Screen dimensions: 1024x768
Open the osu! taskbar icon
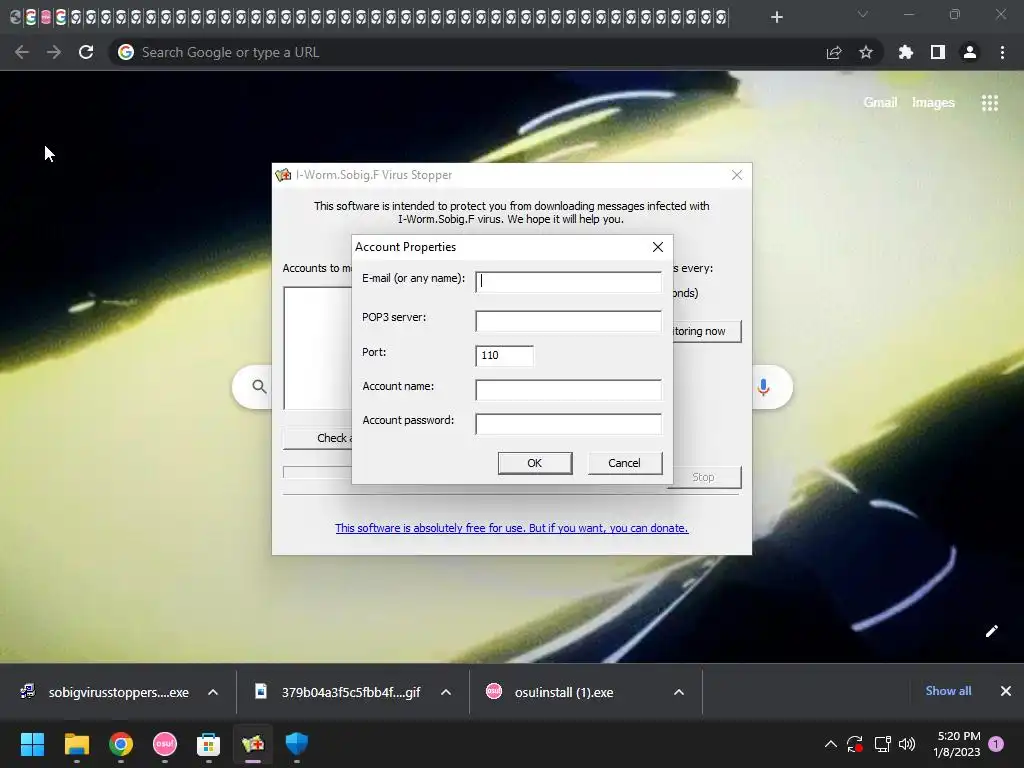click(x=165, y=744)
